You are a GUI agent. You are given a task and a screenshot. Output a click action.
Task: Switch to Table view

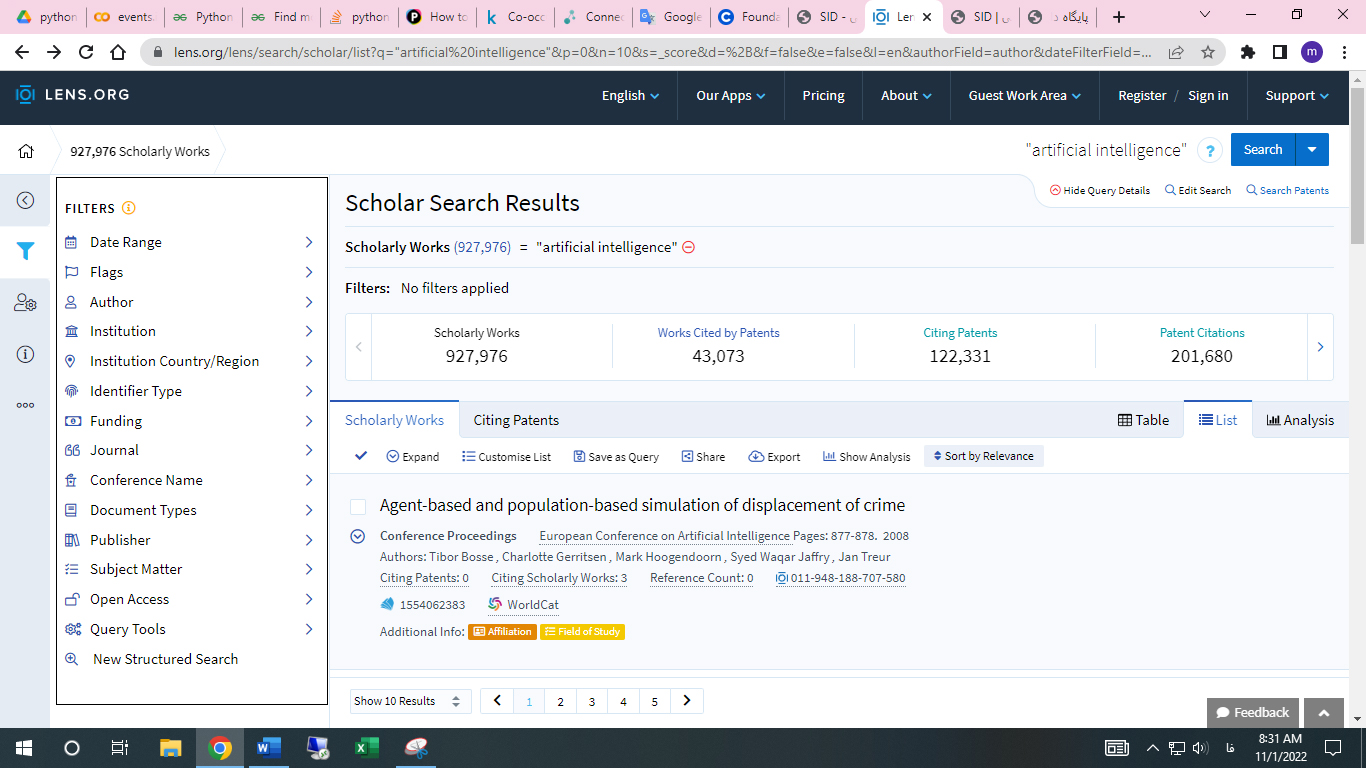1143,420
